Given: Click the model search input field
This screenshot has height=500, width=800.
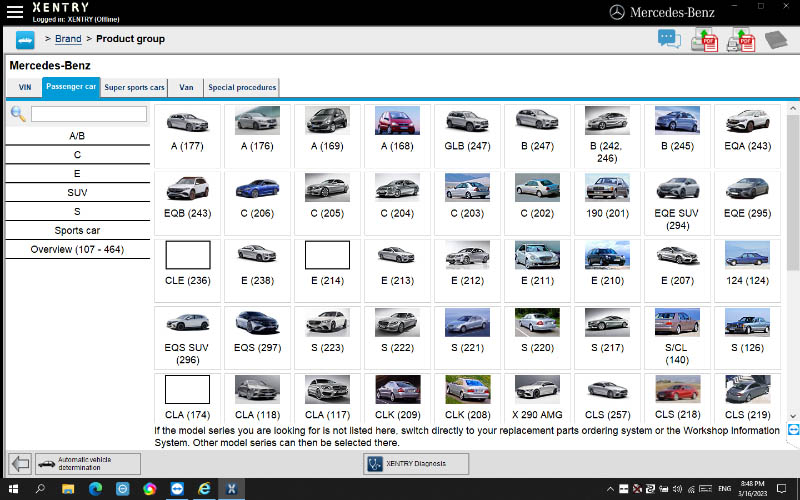Looking at the screenshot, I should click(x=89, y=114).
